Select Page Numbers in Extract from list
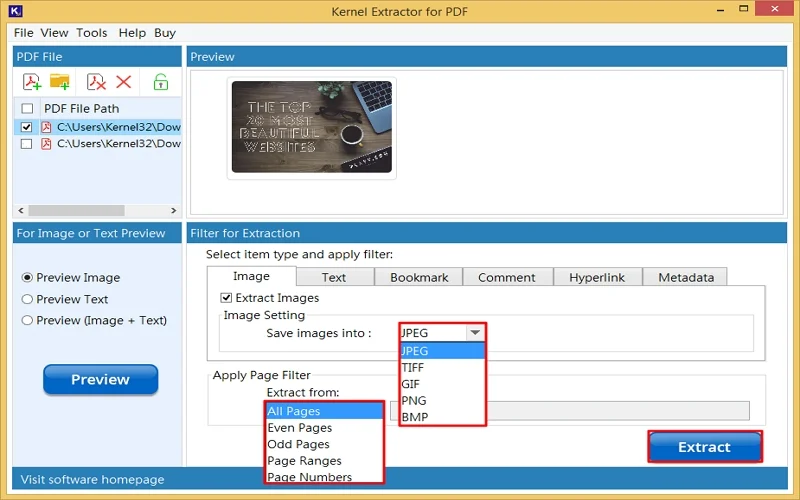This screenshot has width=800, height=500. pyautogui.click(x=324, y=477)
